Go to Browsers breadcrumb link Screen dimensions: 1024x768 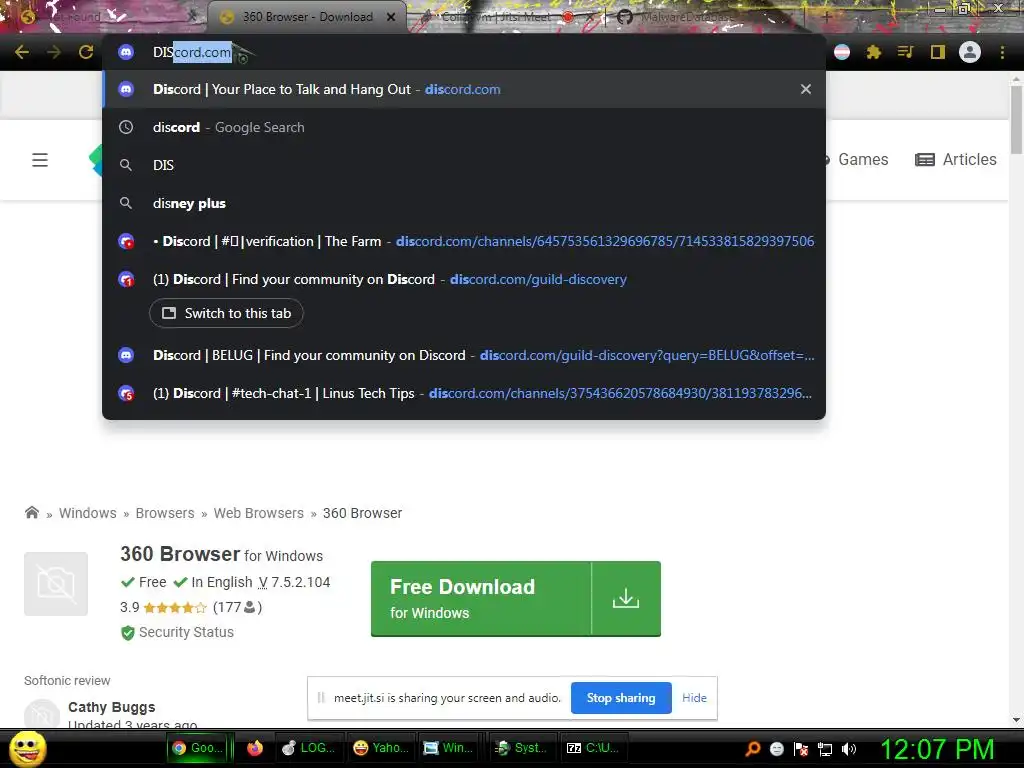tap(165, 513)
